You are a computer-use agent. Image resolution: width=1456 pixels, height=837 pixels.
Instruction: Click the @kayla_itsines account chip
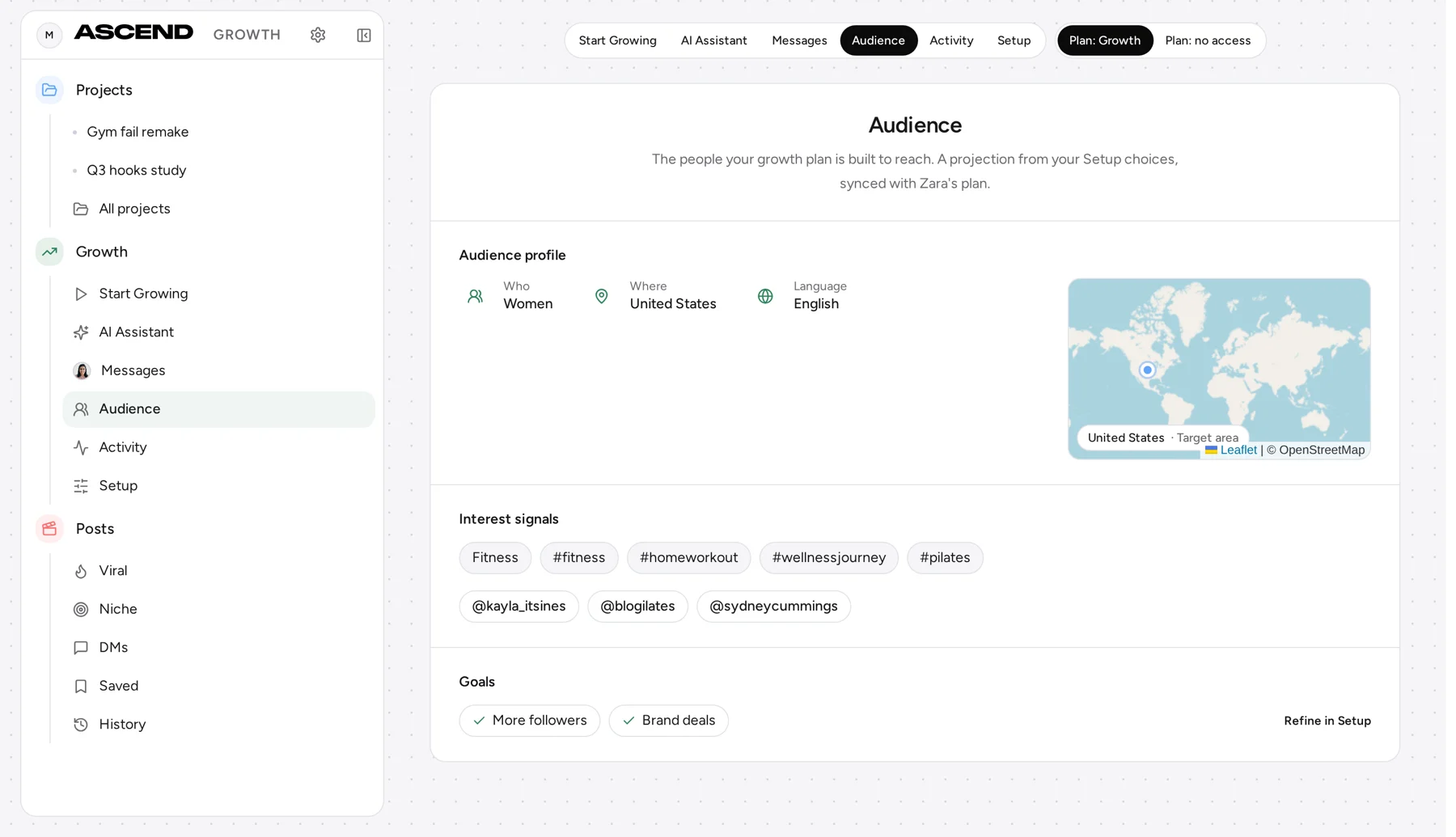coord(519,607)
